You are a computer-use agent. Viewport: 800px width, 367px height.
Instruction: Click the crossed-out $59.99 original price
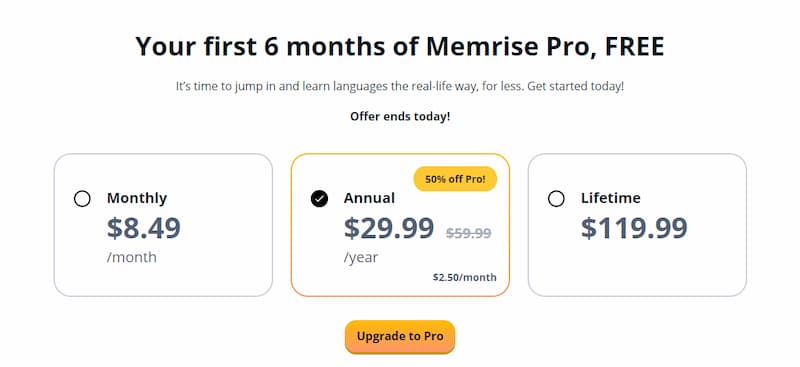(x=468, y=233)
